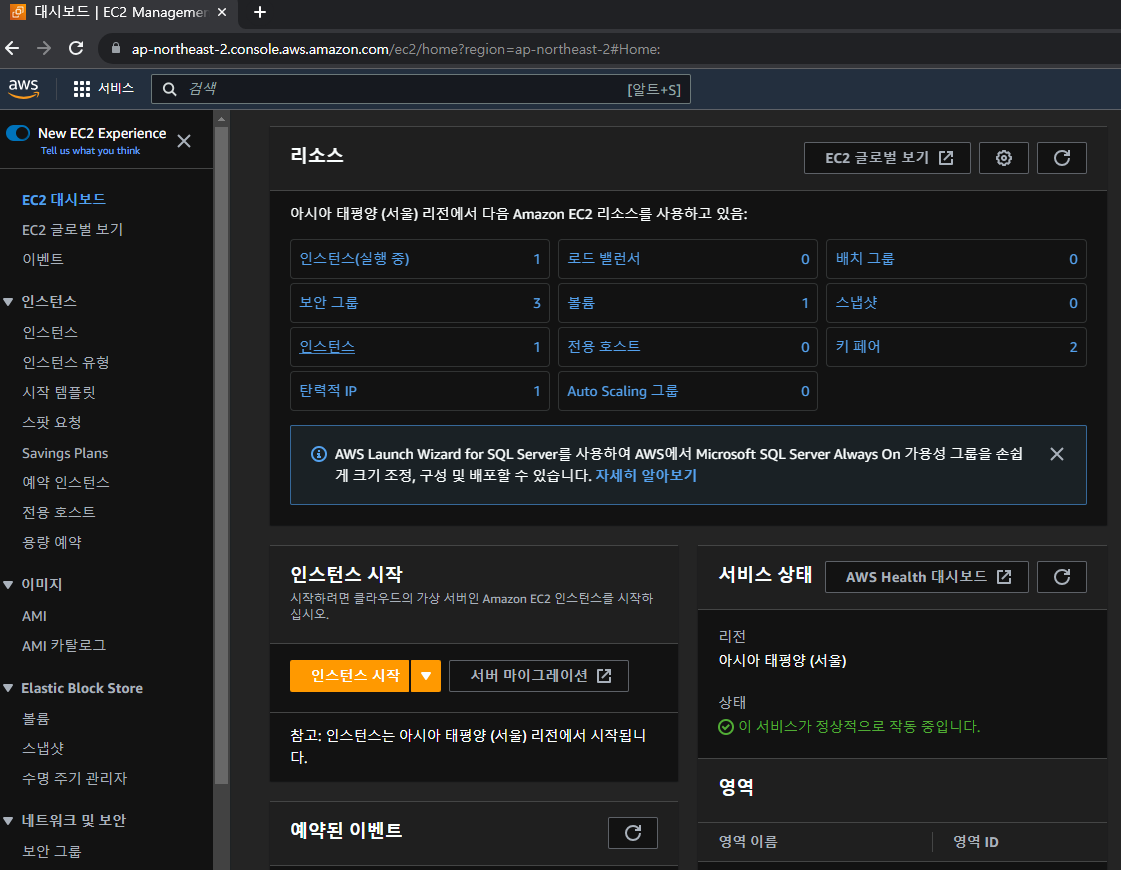Open AMI in sidebar
This screenshot has width=1121, height=870.
34,616
